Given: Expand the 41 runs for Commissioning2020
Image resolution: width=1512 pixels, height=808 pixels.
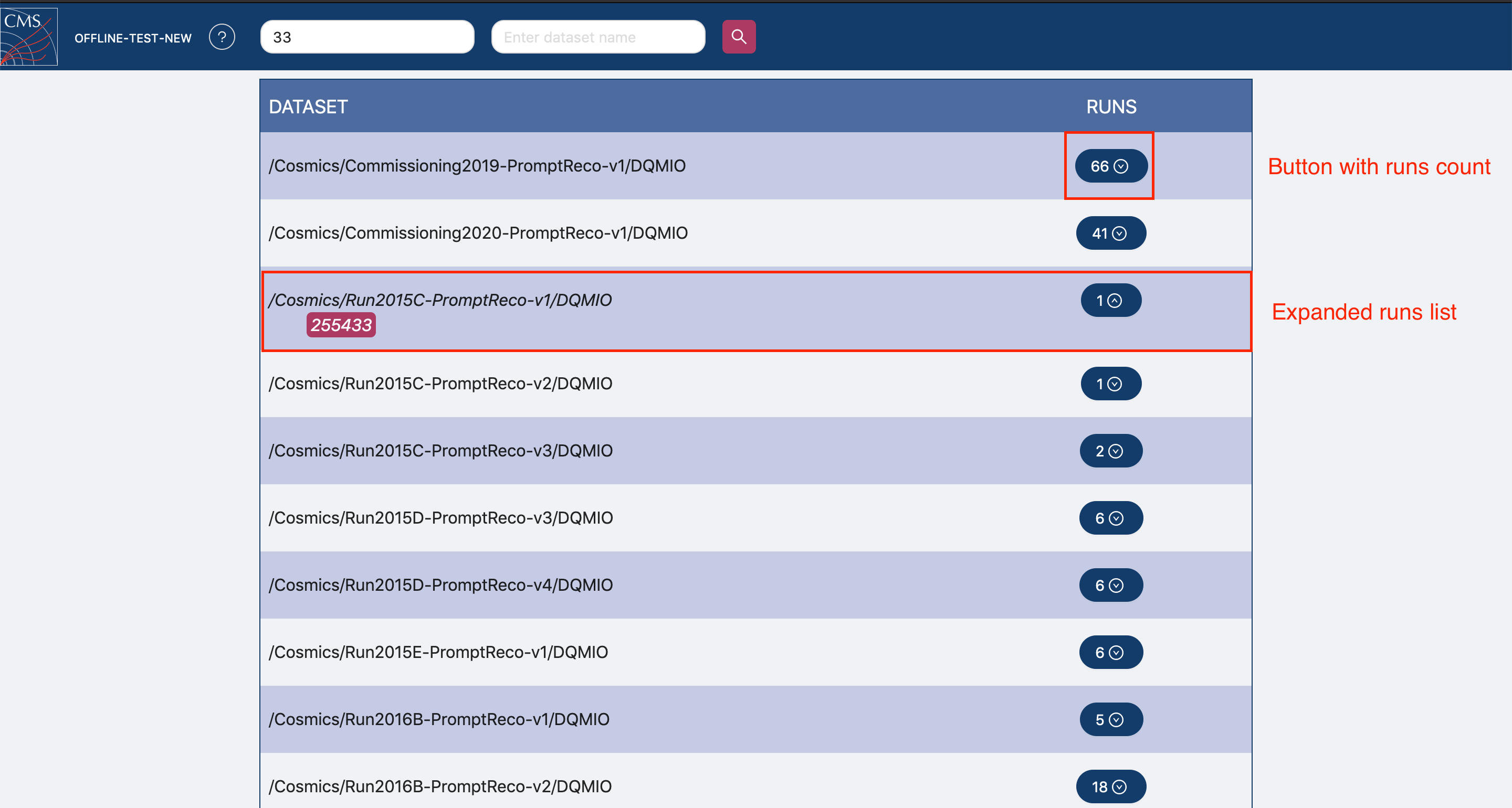Looking at the screenshot, I should (1110, 233).
